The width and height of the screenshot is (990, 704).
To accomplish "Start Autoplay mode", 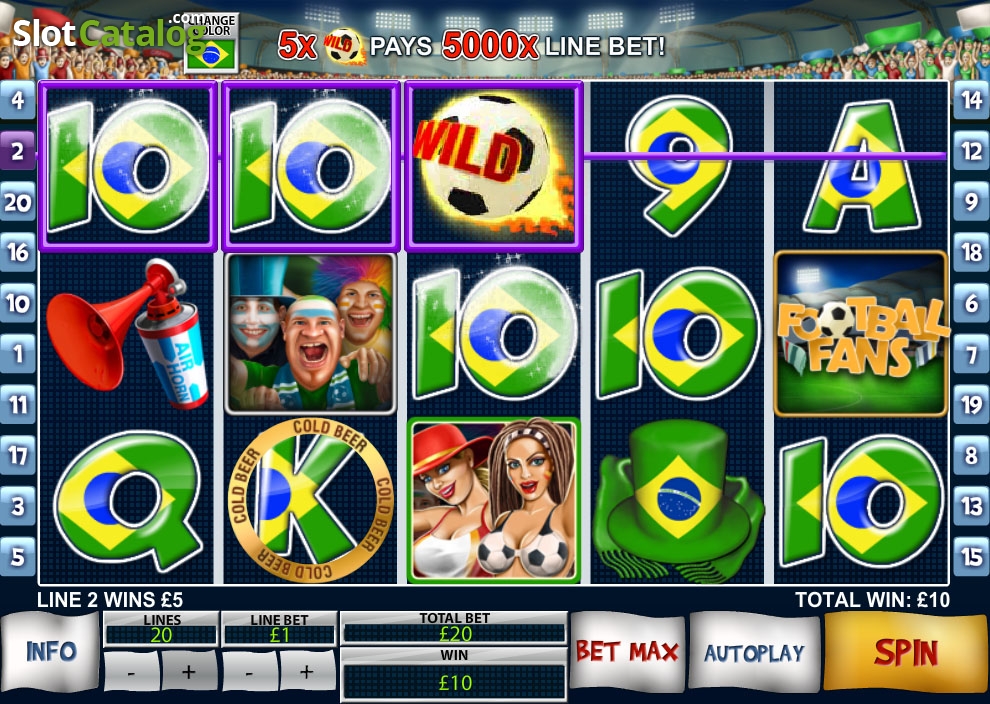I will [754, 652].
